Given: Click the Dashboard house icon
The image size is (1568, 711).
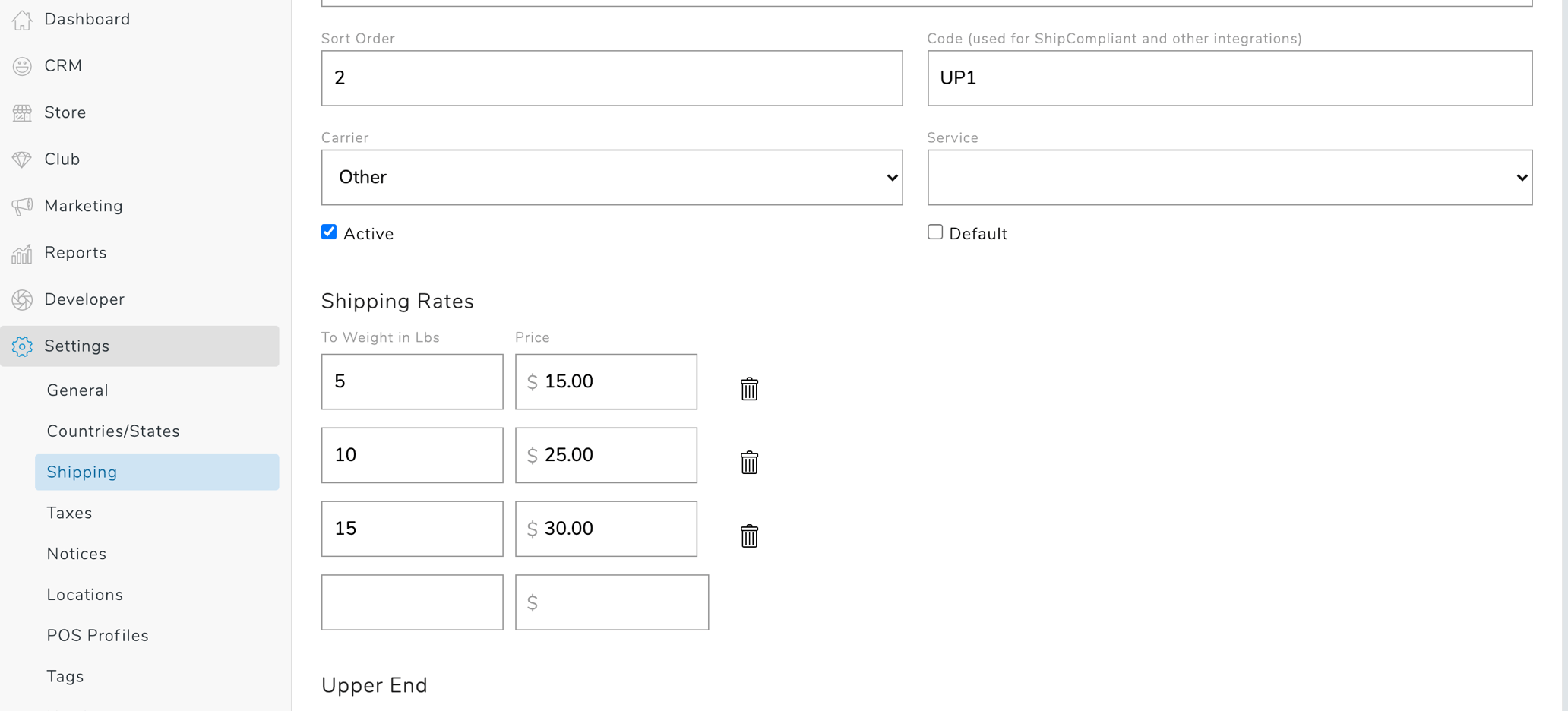Looking at the screenshot, I should pyautogui.click(x=22, y=20).
